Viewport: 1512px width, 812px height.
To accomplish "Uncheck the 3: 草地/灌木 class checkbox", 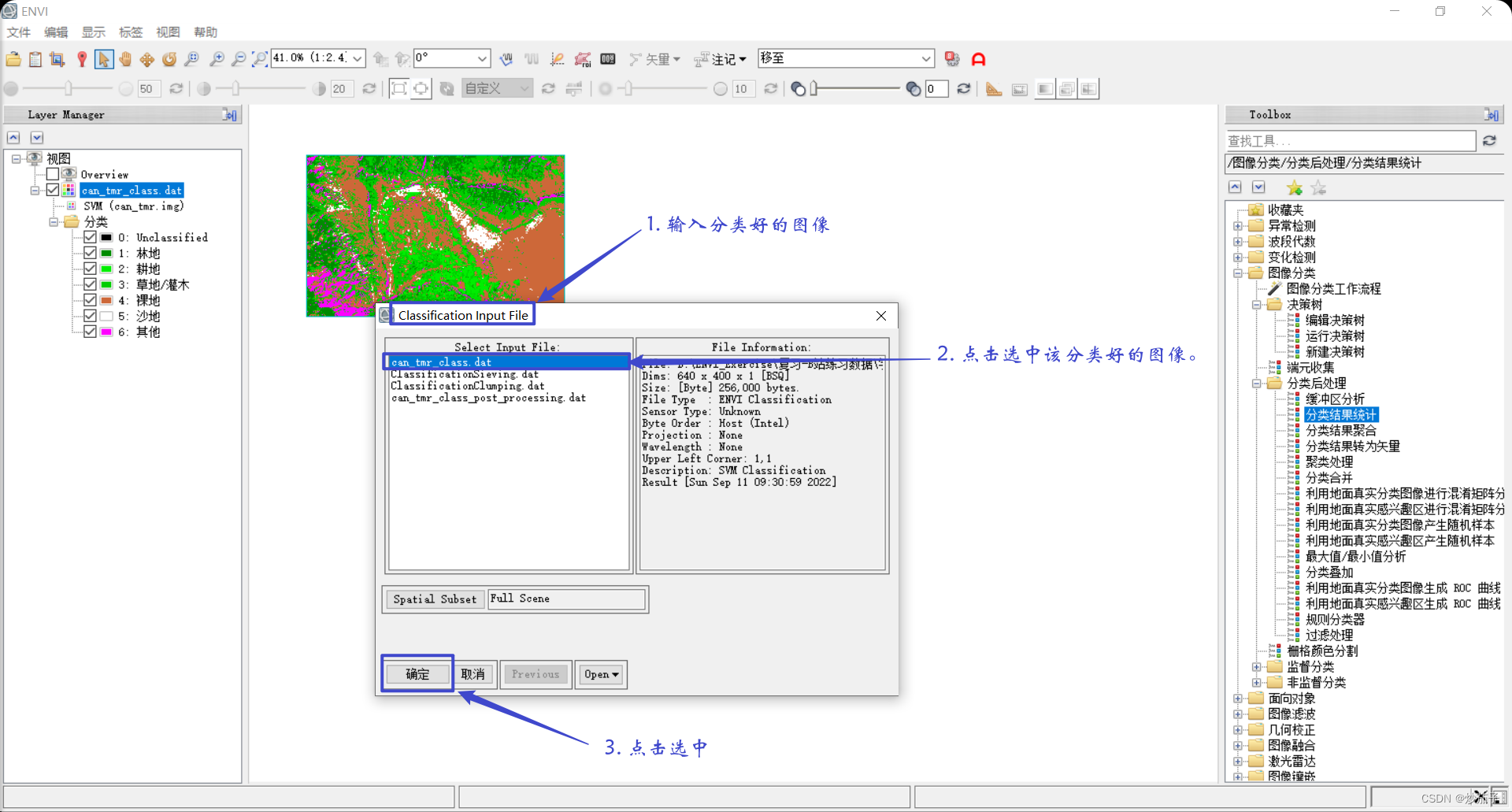I will 90,284.
